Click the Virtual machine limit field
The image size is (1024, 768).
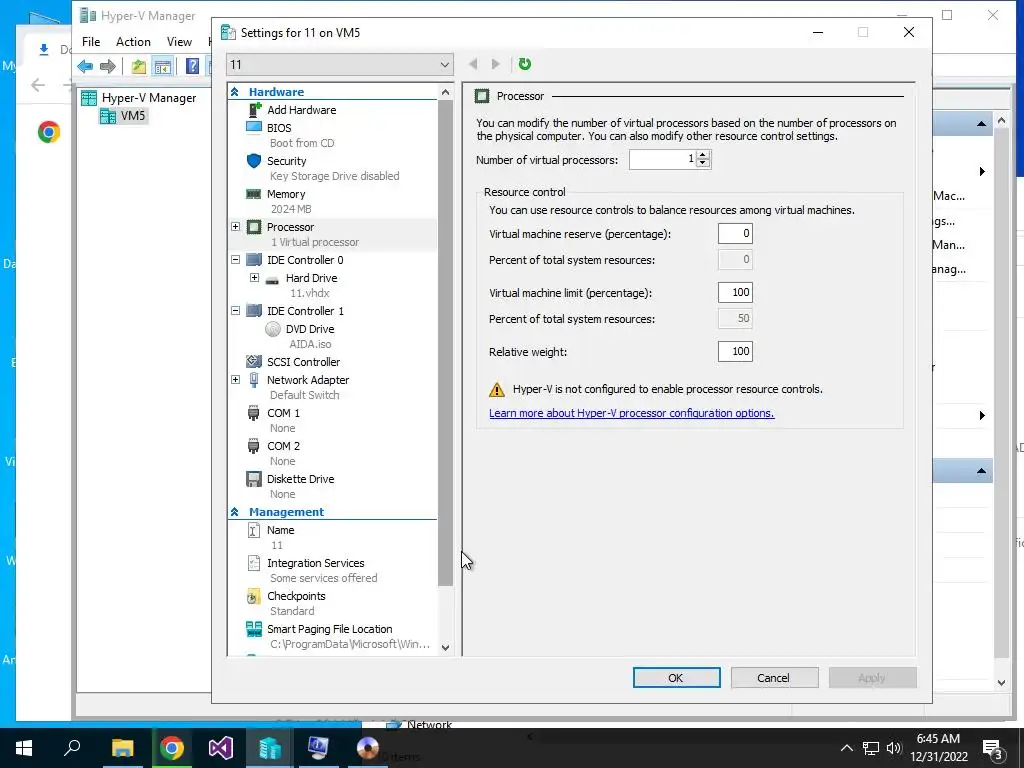[x=735, y=293]
